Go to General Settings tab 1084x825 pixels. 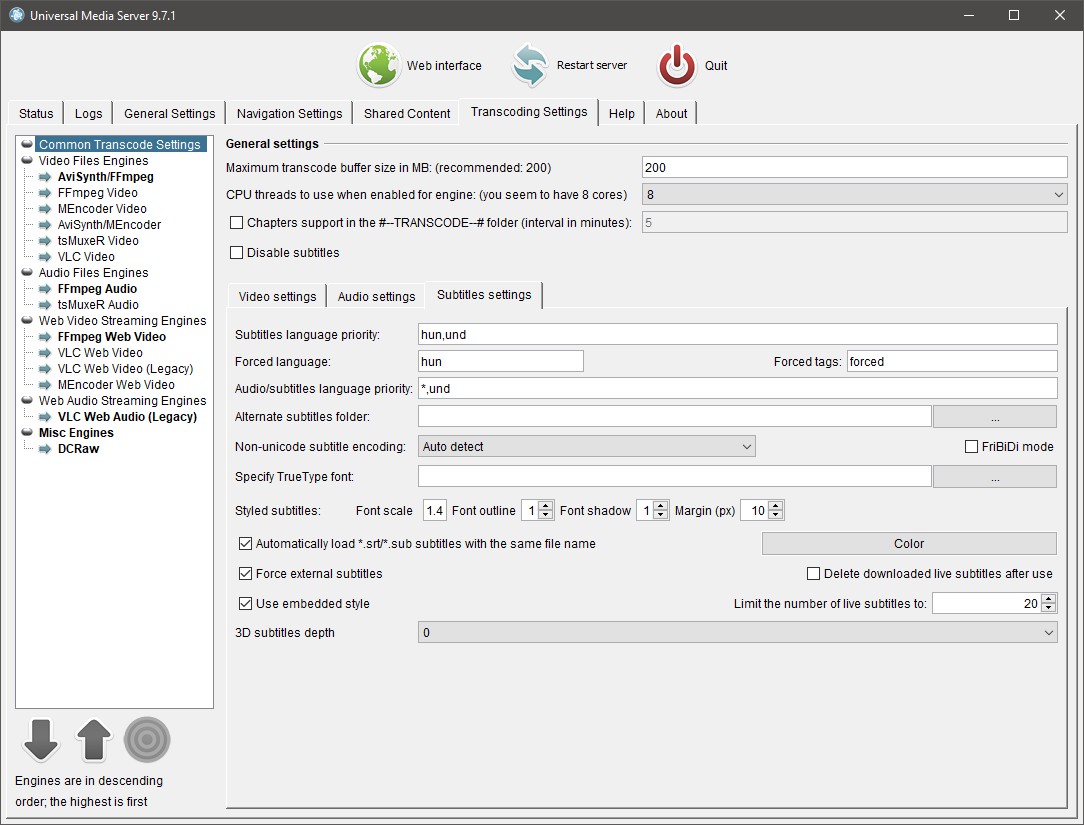[169, 113]
